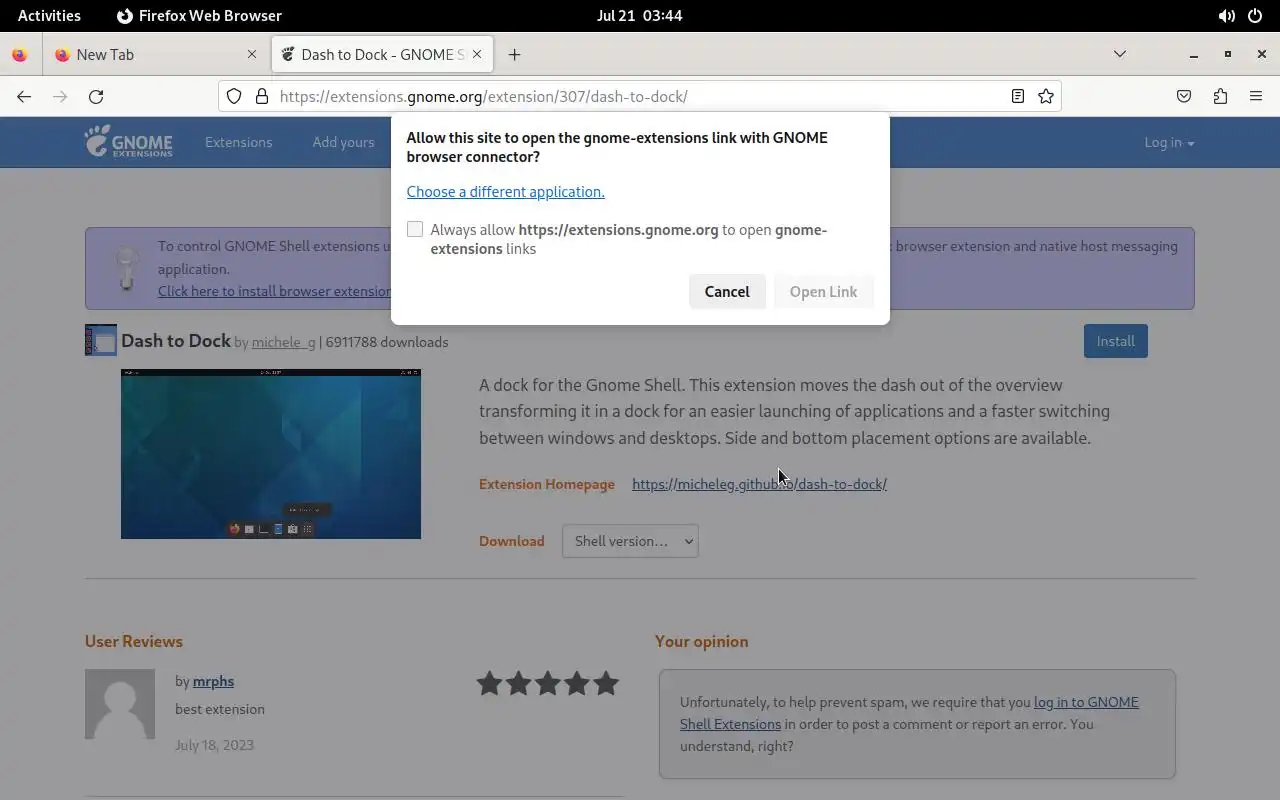
Task: Open the Pocket save icon
Action: [1184, 96]
